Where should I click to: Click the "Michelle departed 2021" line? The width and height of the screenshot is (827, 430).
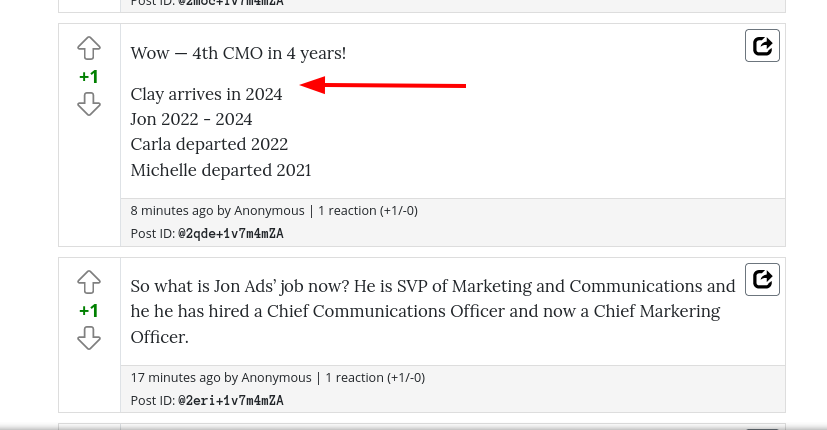click(220, 170)
